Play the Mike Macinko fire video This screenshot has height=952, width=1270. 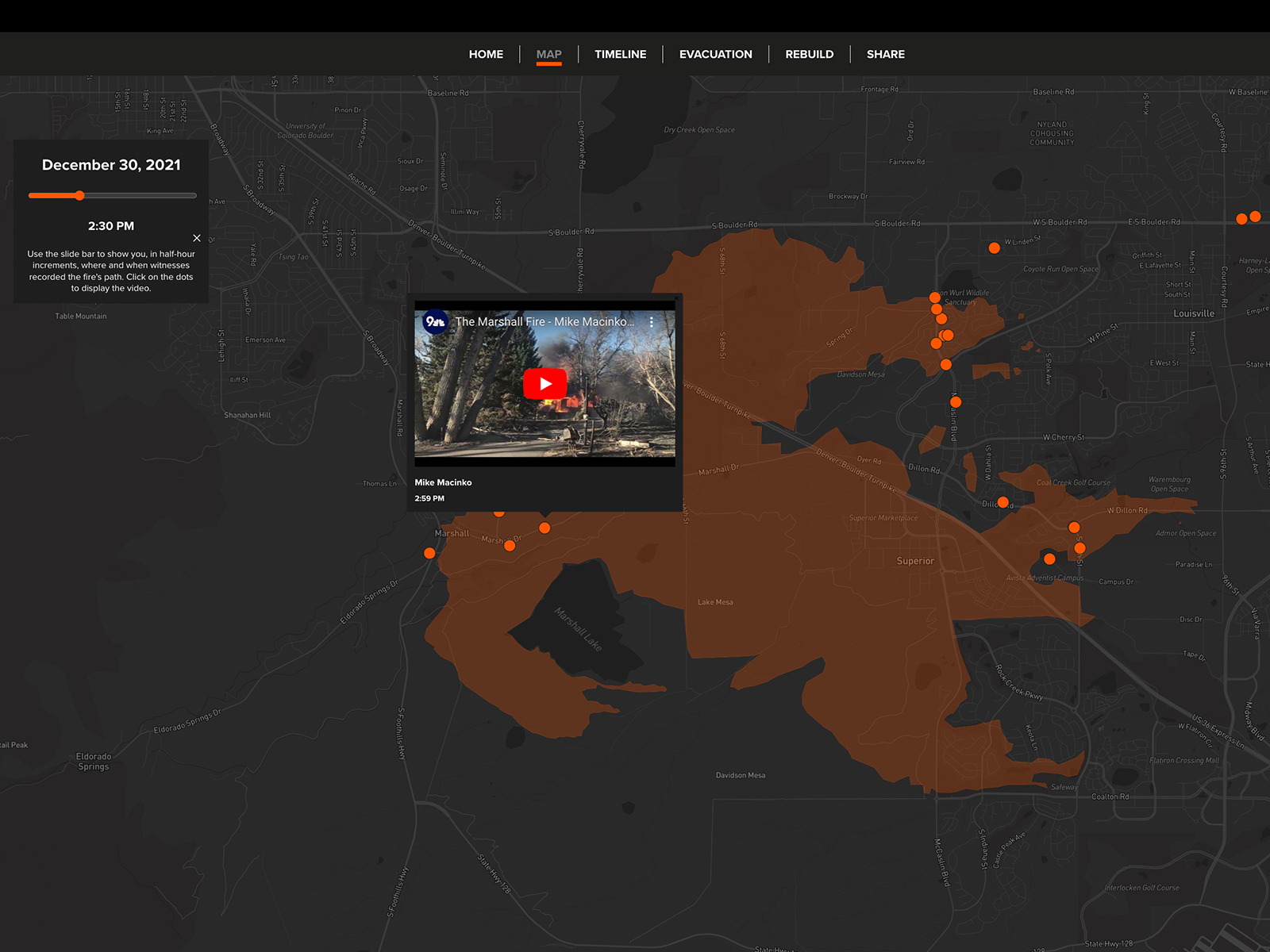[544, 383]
